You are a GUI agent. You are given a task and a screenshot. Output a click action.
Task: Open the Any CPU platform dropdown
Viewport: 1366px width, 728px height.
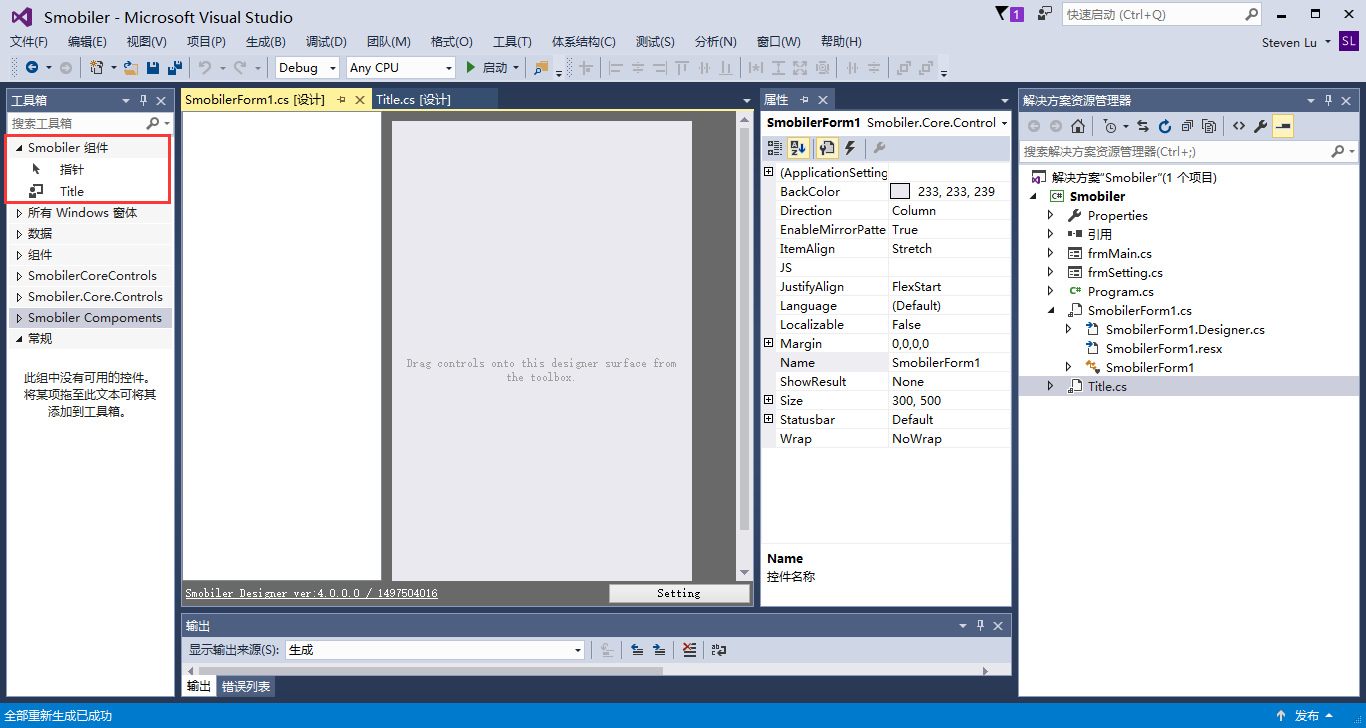[x=401, y=67]
